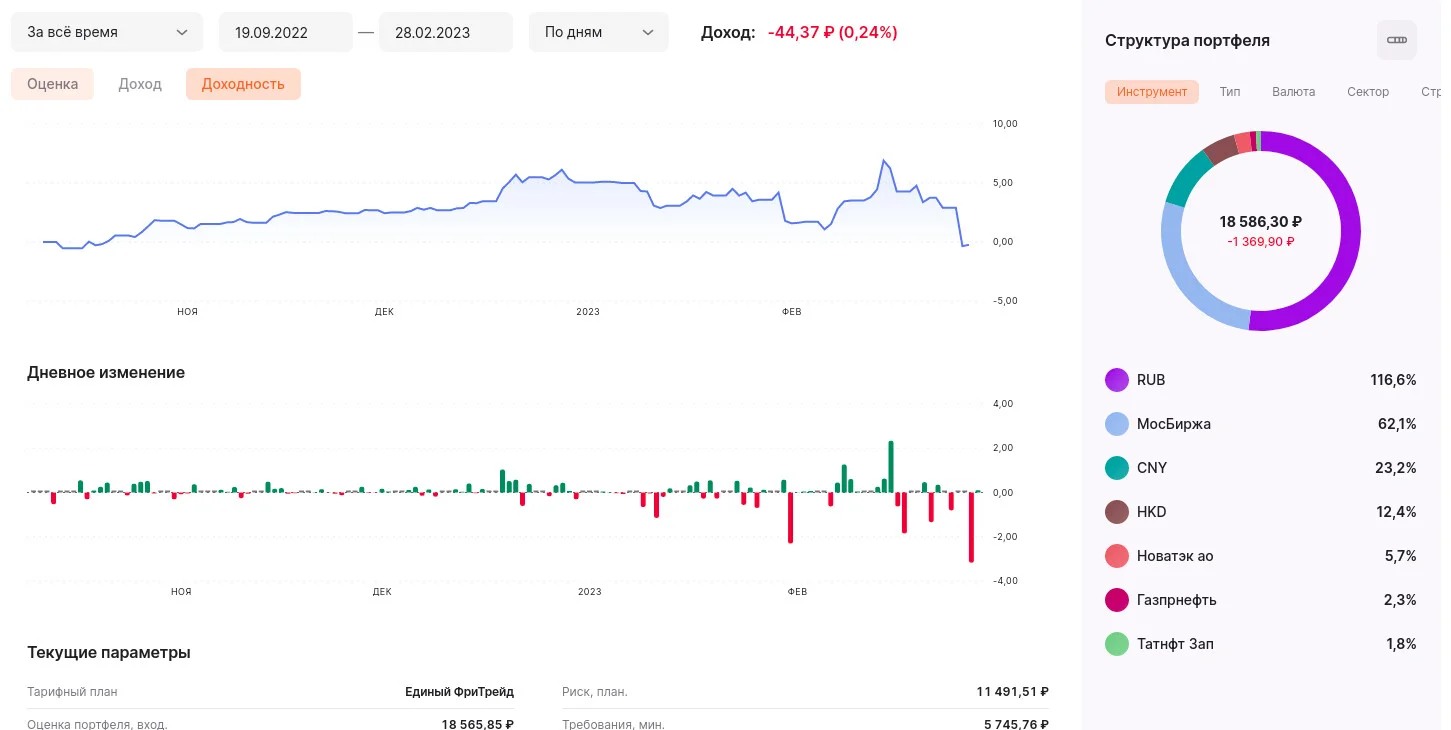Switch to the 'Доход' chart tab
Viewport: 1451px width, 730px height.
coord(140,84)
